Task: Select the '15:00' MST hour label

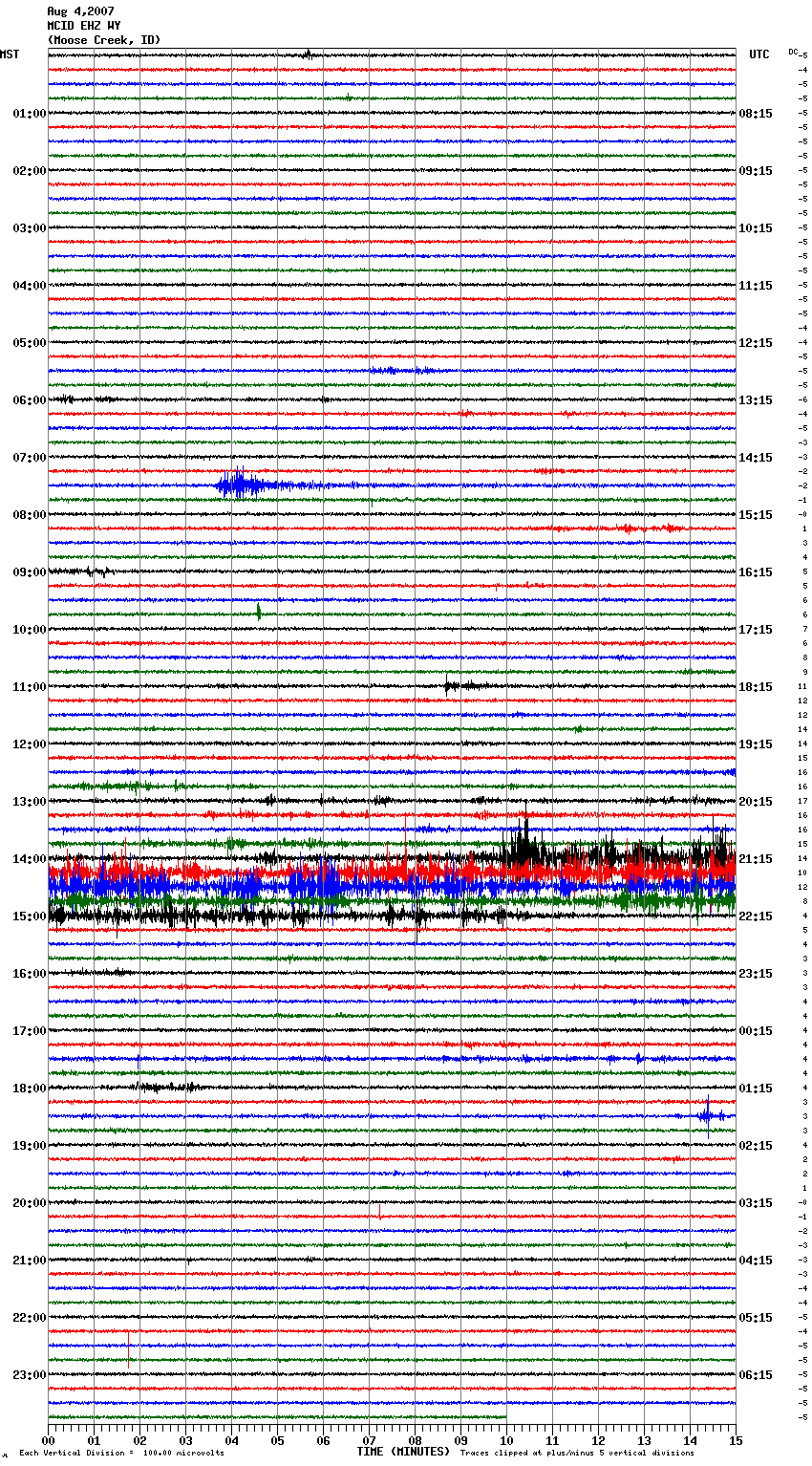Action: click(x=29, y=916)
